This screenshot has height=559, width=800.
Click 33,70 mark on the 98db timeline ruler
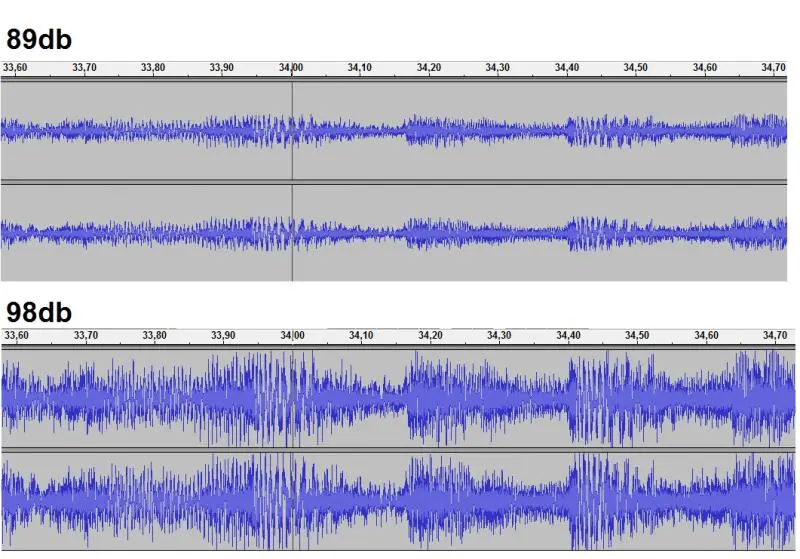coord(85,336)
